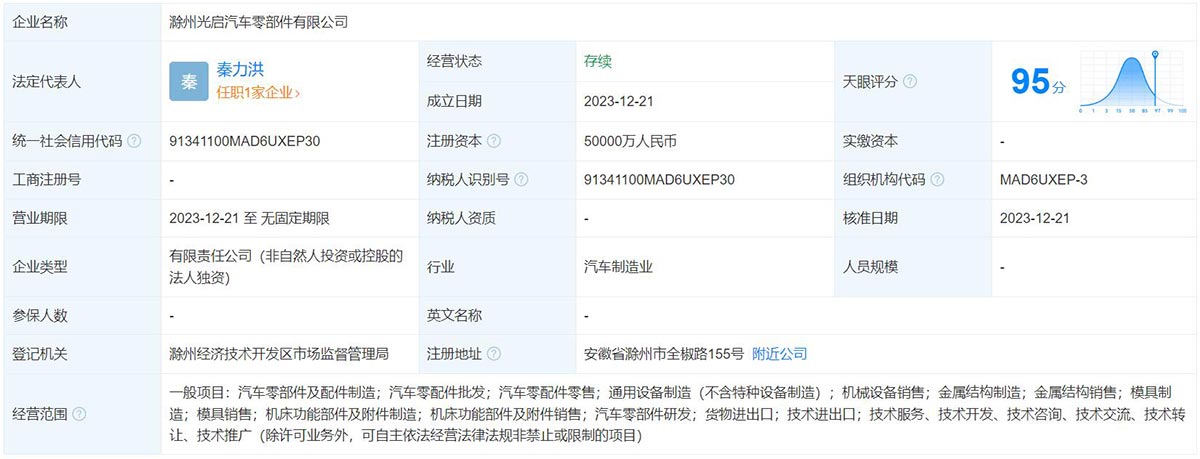The height and width of the screenshot is (459, 1200).
Task: Click the 95分 score value
Action: point(1039,82)
